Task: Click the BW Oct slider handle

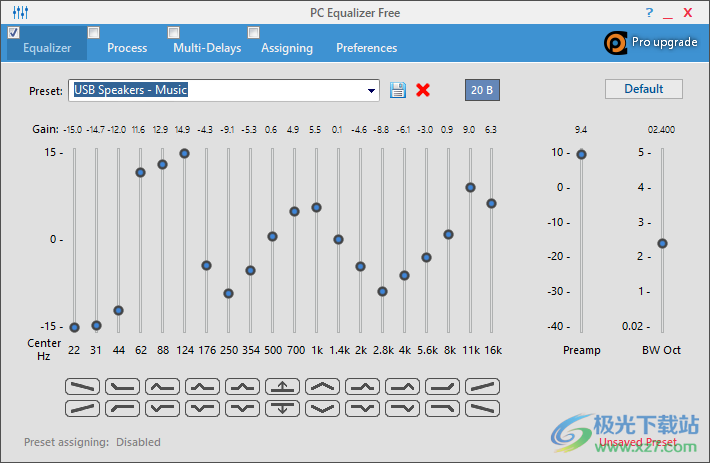Action: tap(662, 243)
